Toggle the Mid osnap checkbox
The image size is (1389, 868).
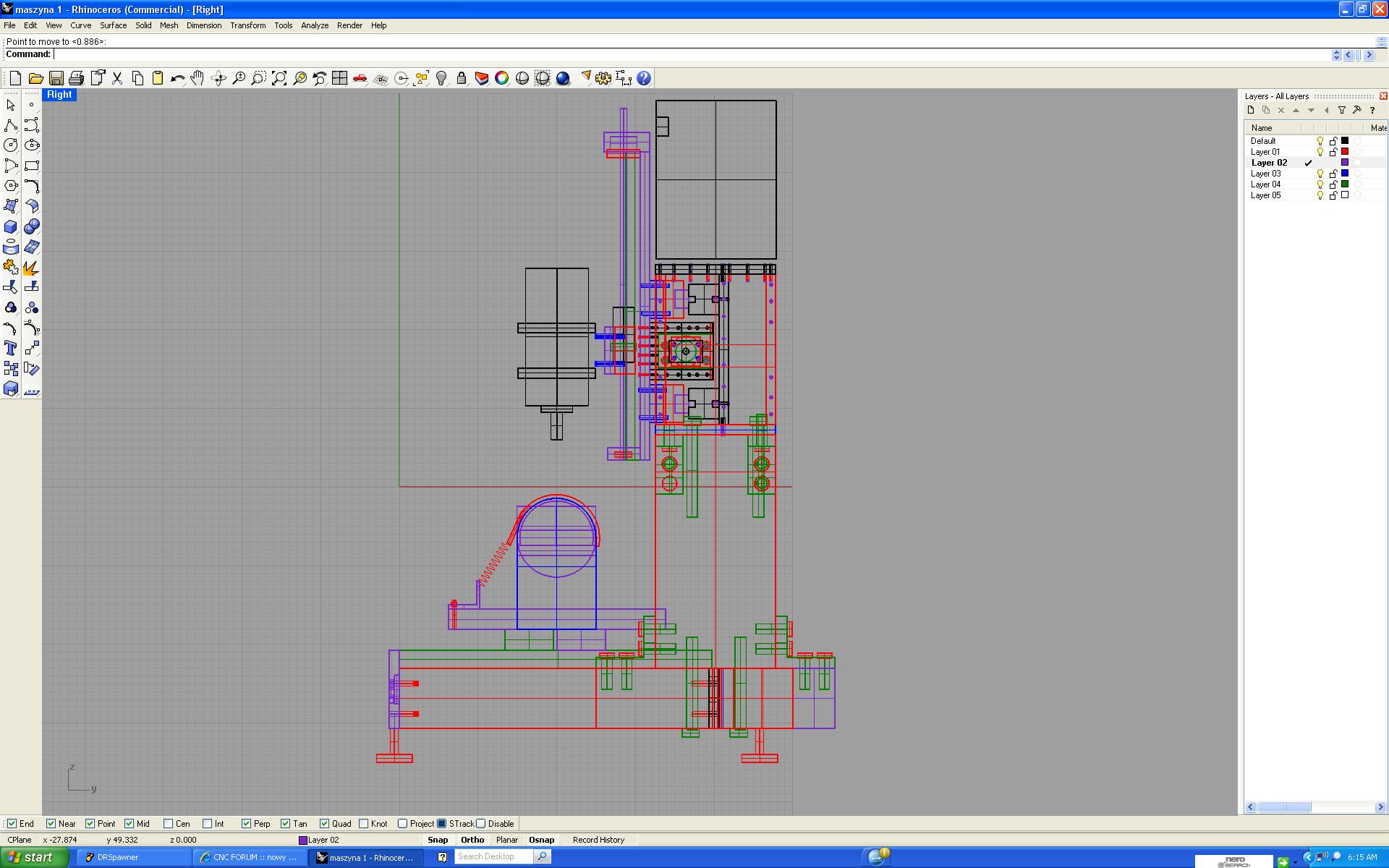point(129,823)
